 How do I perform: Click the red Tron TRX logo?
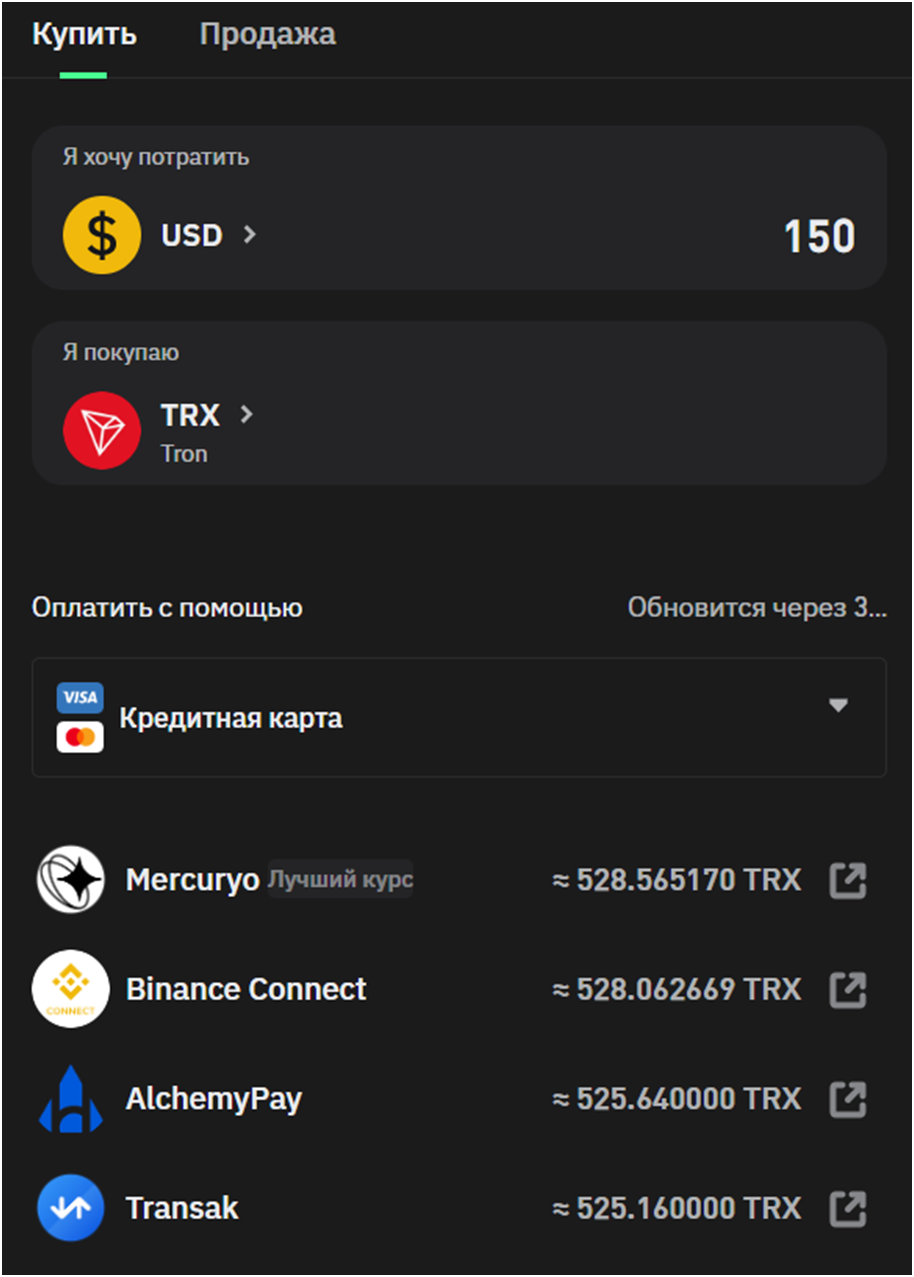pyautogui.click(x=101, y=431)
